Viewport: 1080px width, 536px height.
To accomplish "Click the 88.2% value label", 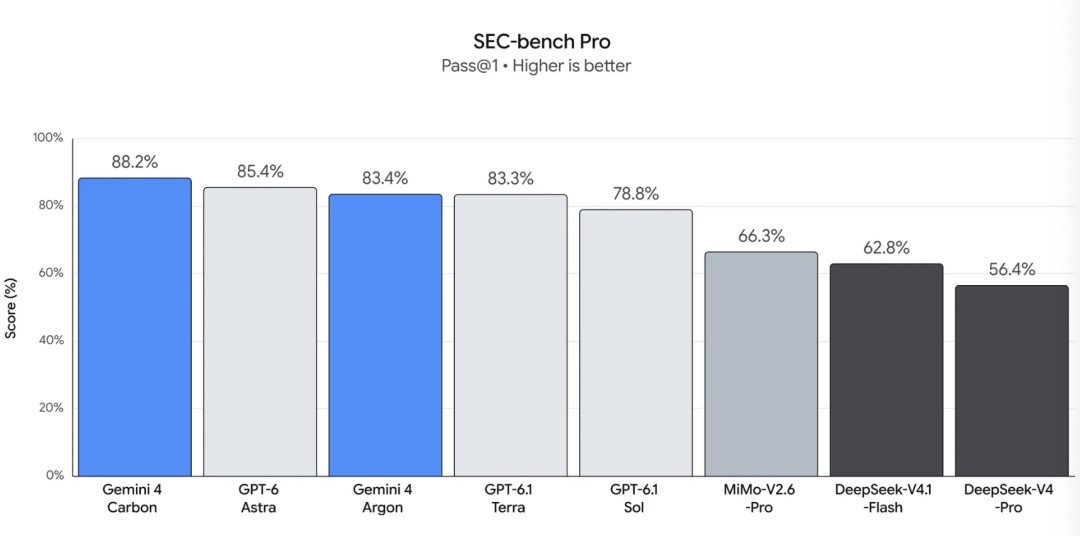I will coord(135,162).
